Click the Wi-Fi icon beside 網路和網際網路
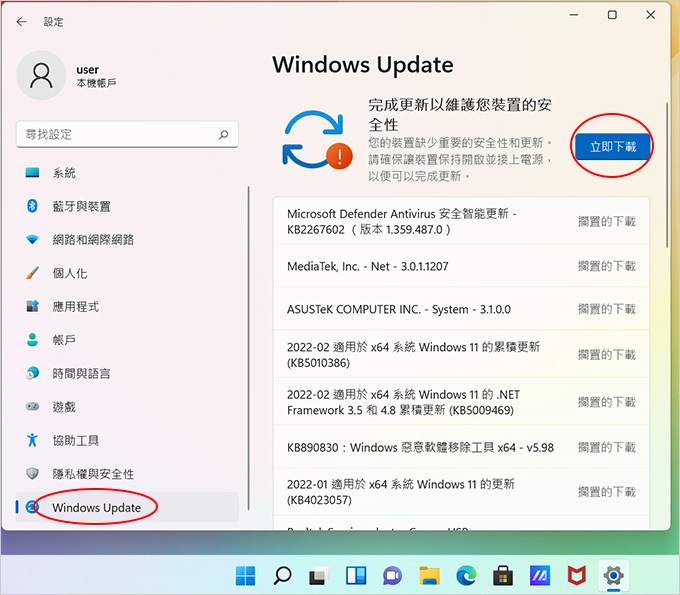This screenshot has width=680, height=595. pyautogui.click(x=33, y=239)
